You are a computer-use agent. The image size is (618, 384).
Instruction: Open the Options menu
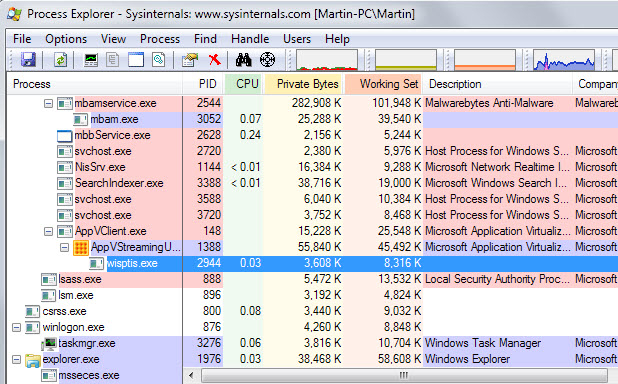click(x=66, y=39)
